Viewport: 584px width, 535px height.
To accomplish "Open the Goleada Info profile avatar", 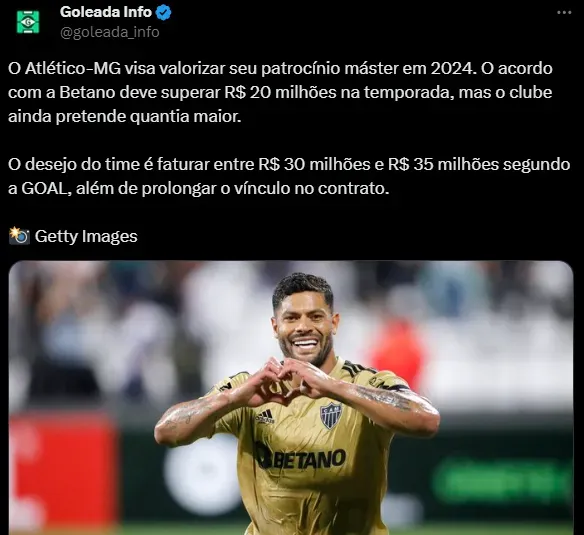I will point(28,22).
